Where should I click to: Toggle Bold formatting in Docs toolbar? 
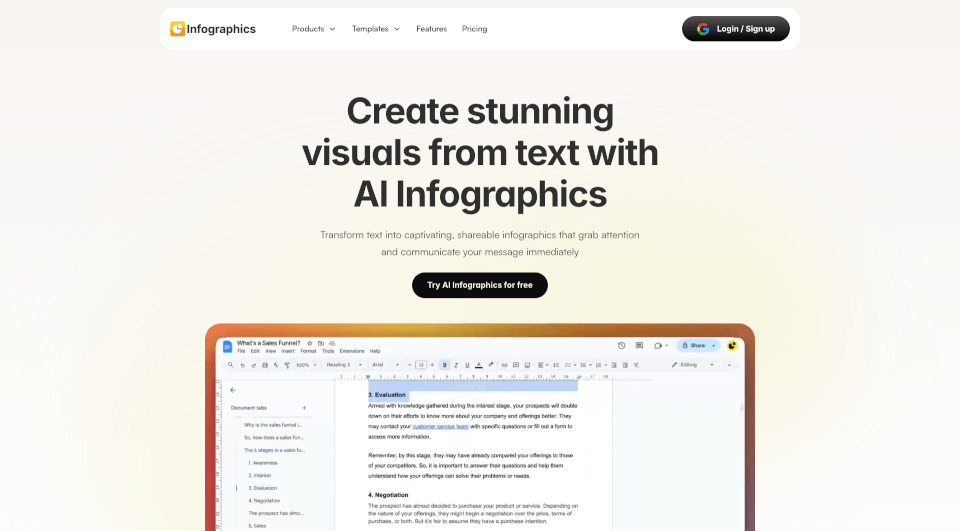pos(444,365)
